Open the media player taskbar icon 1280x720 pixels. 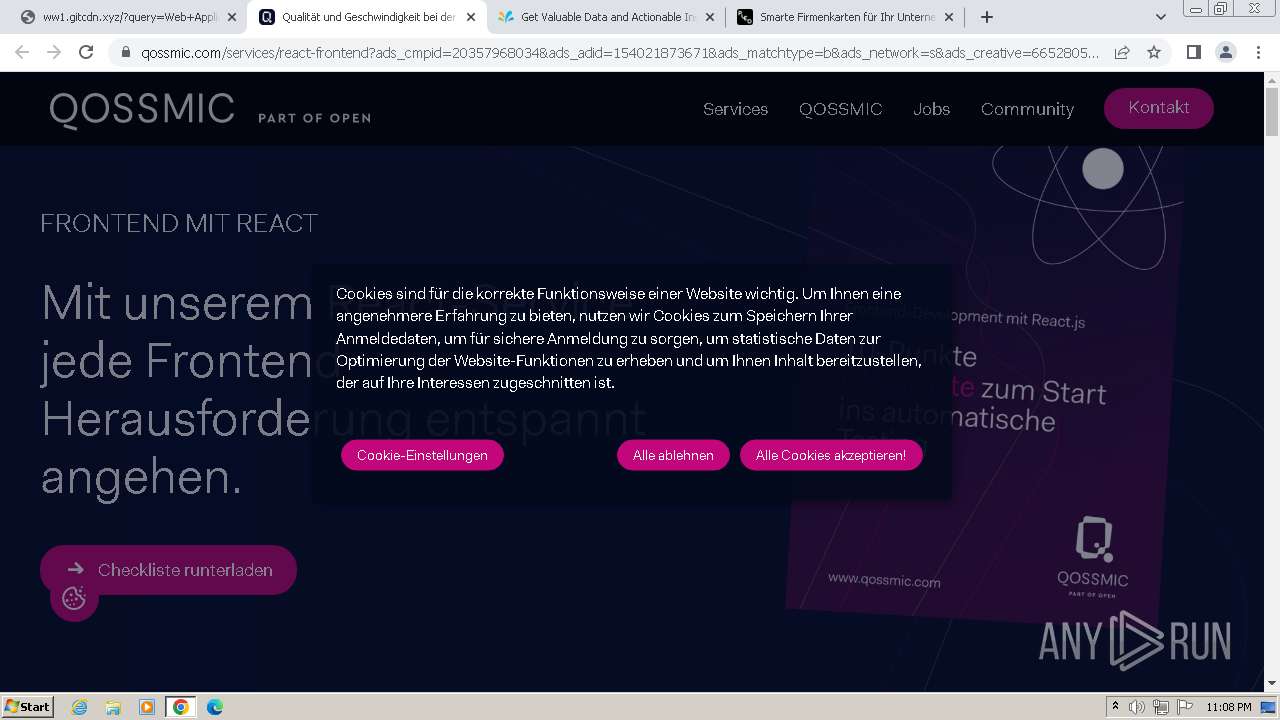pos(147,707)
